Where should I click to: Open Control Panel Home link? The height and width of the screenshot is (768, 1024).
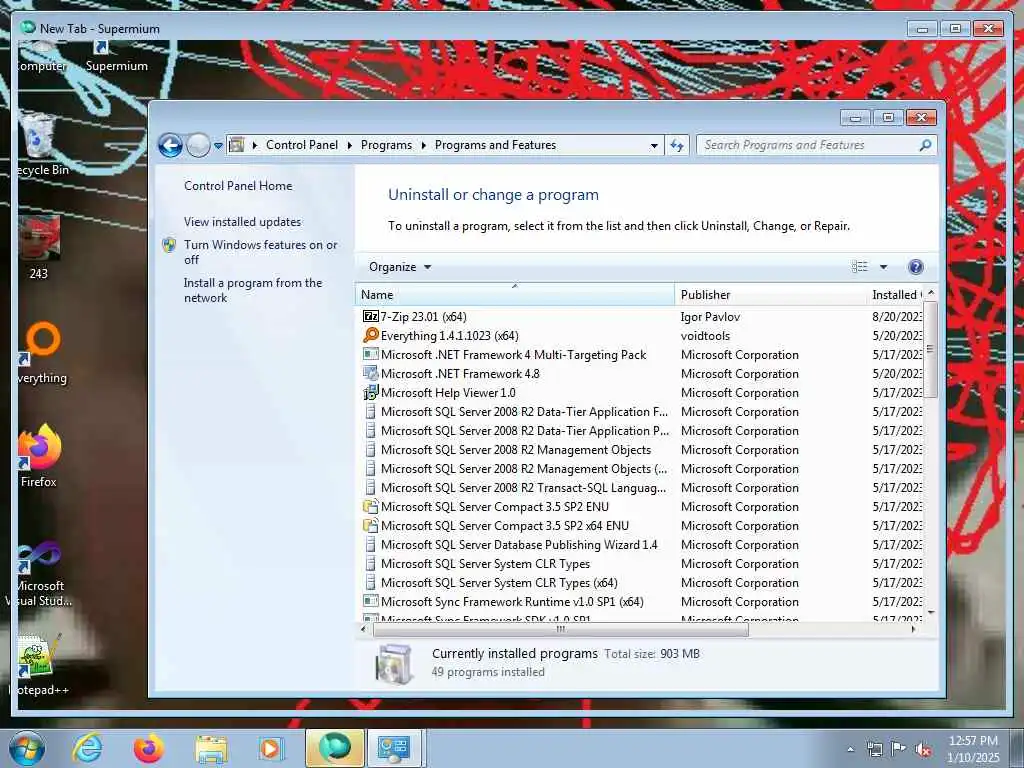point(238,186)
